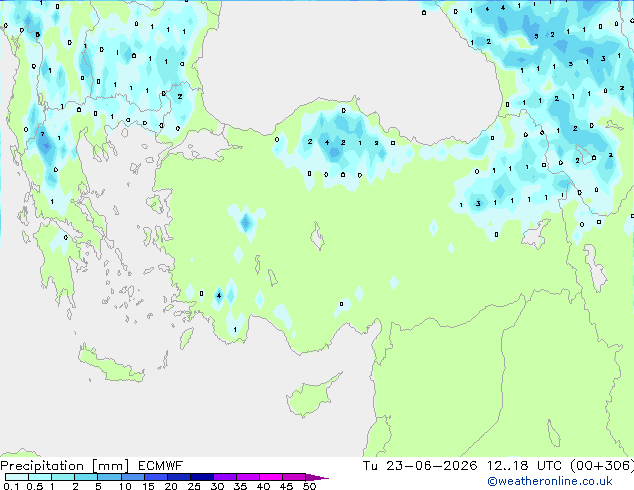Click the 'ECMWF' model label

pyautogui.click(x=161, y=466)
